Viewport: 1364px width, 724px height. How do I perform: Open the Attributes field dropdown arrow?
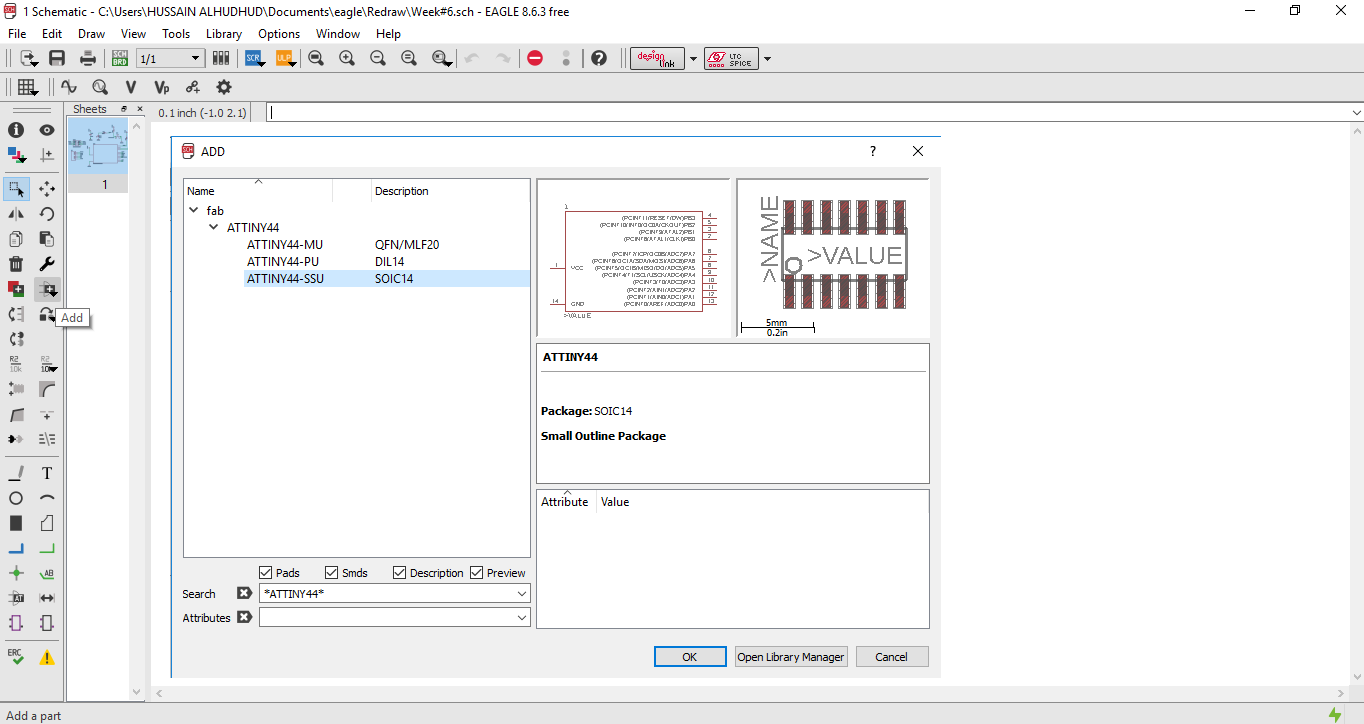[x=521, y=618]
